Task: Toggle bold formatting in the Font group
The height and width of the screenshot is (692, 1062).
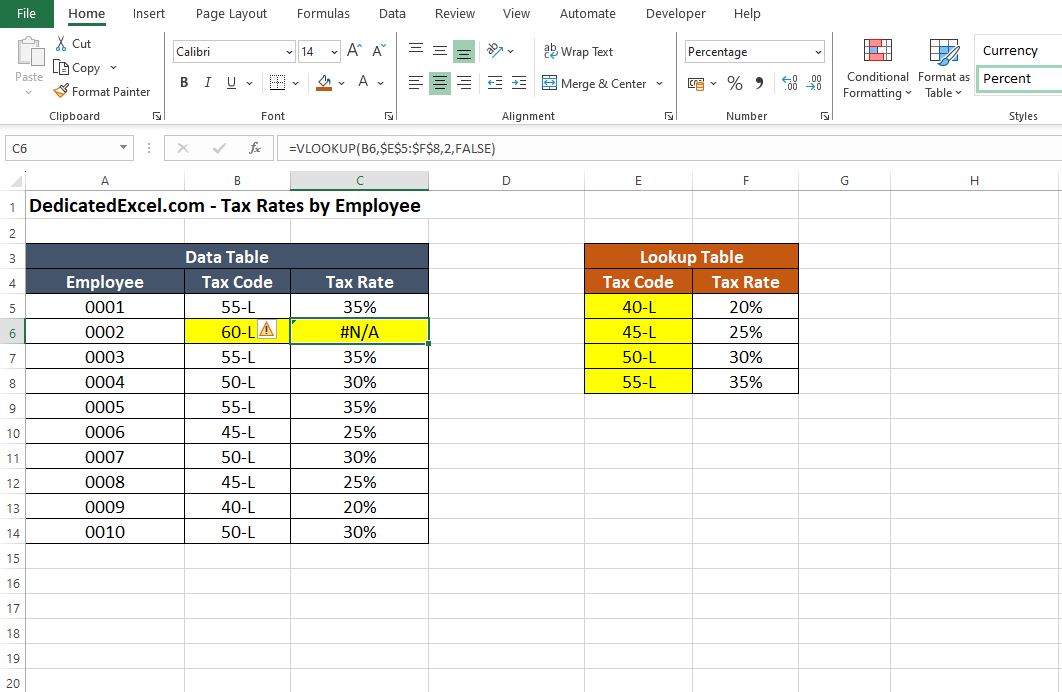Action: (183, 82)
